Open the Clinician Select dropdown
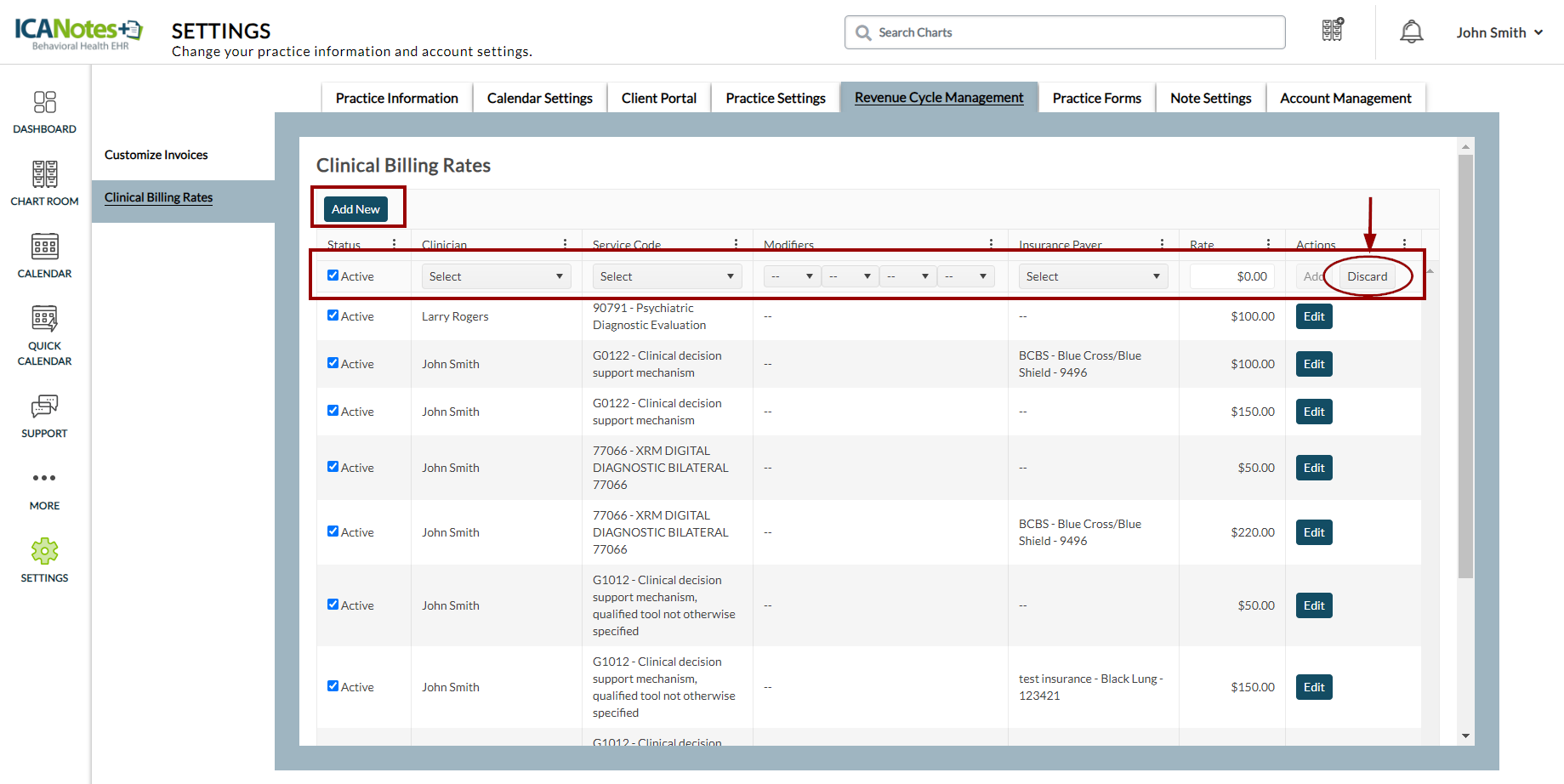This screenshot has height=784, width=1564. pyautogui.click(x=496, y=276)
